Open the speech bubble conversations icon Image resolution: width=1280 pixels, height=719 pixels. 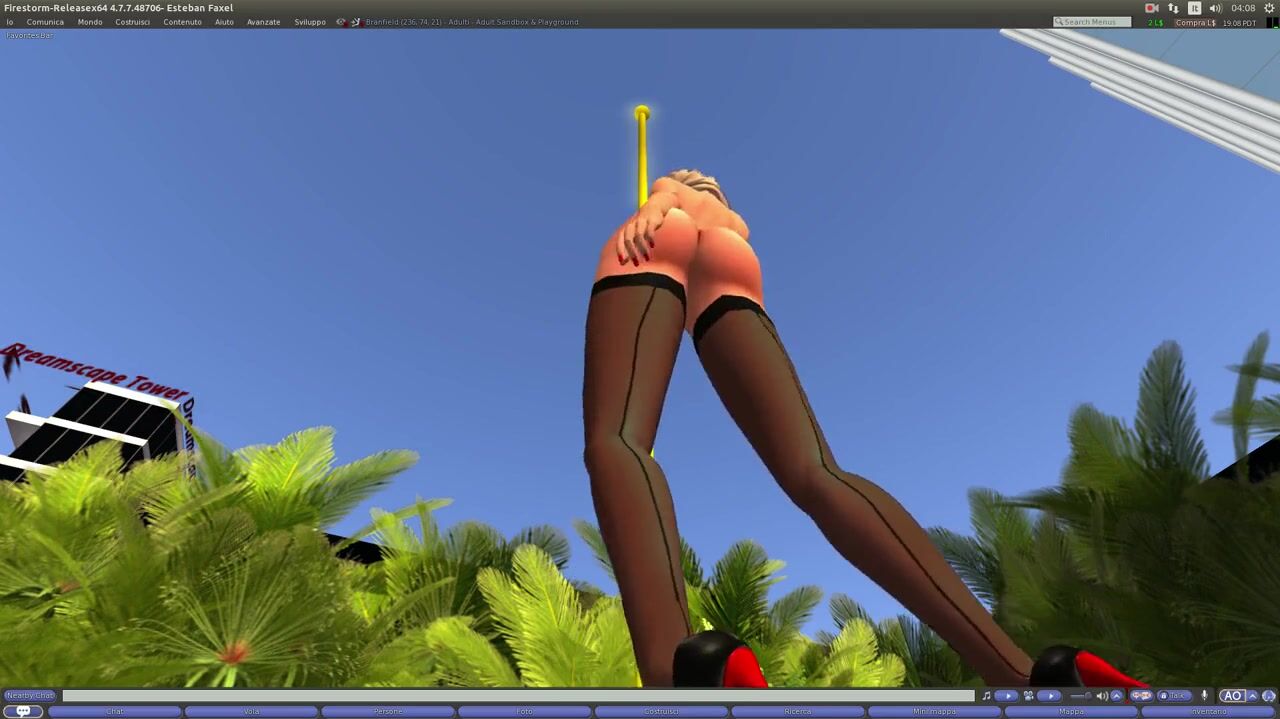(23, 711)
